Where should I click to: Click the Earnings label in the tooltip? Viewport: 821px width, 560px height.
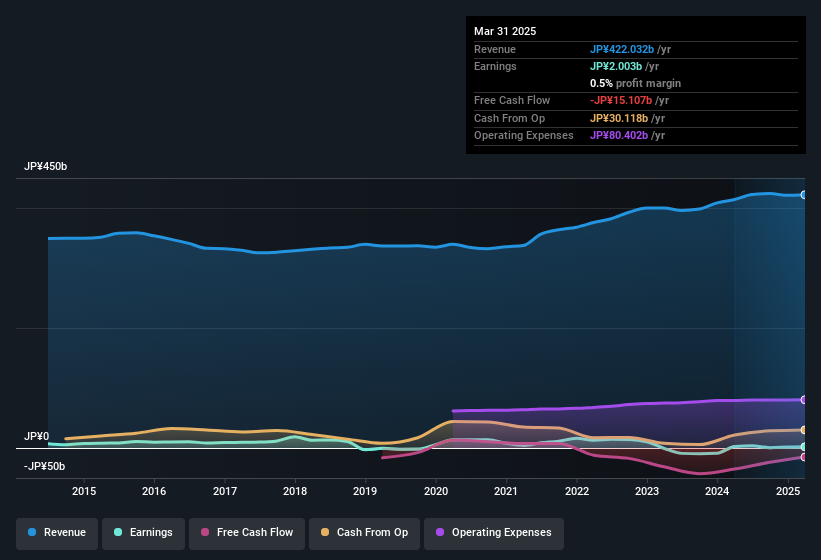495,66
